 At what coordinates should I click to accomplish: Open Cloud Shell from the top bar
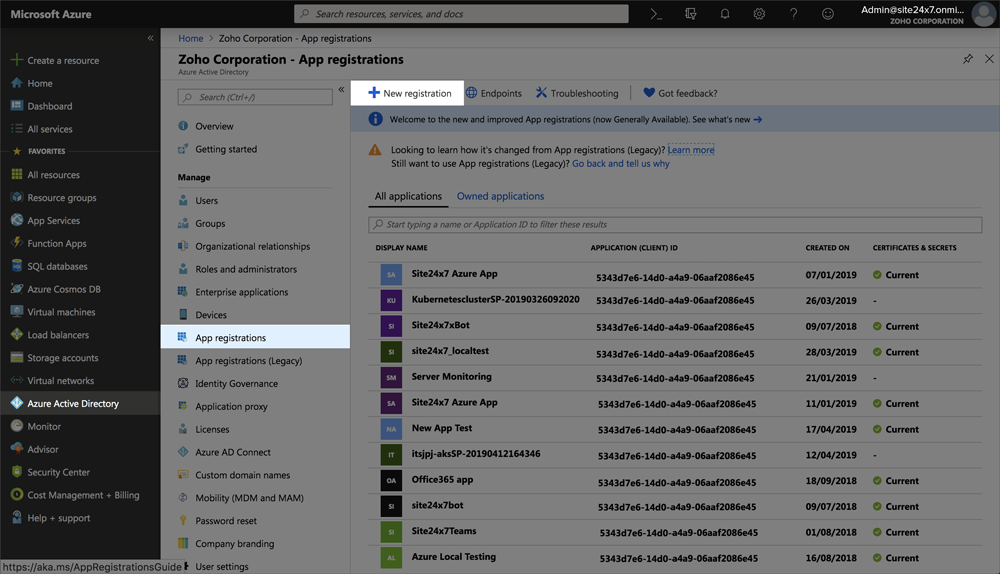click(x=656, y=13)
